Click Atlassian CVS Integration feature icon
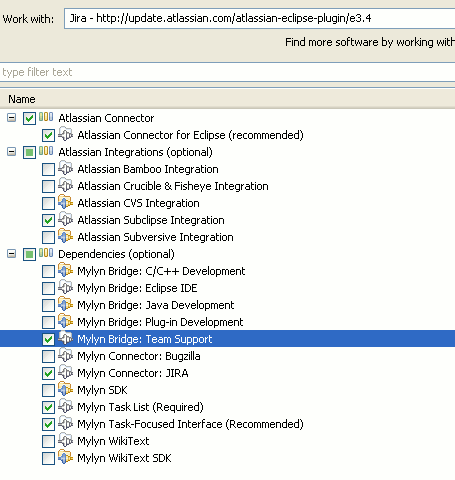 [x=66, y=202]
